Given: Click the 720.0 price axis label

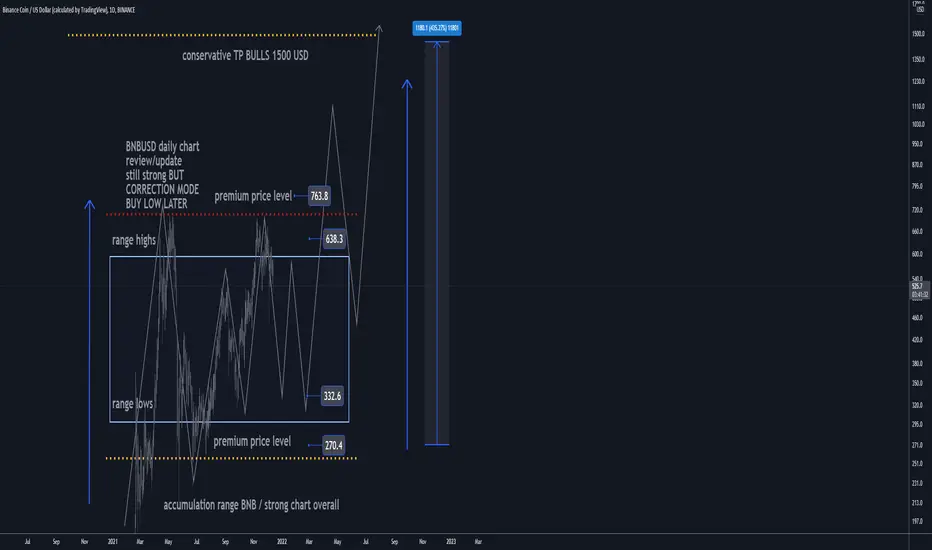Looking at the screenshot, I should [917, 210].
